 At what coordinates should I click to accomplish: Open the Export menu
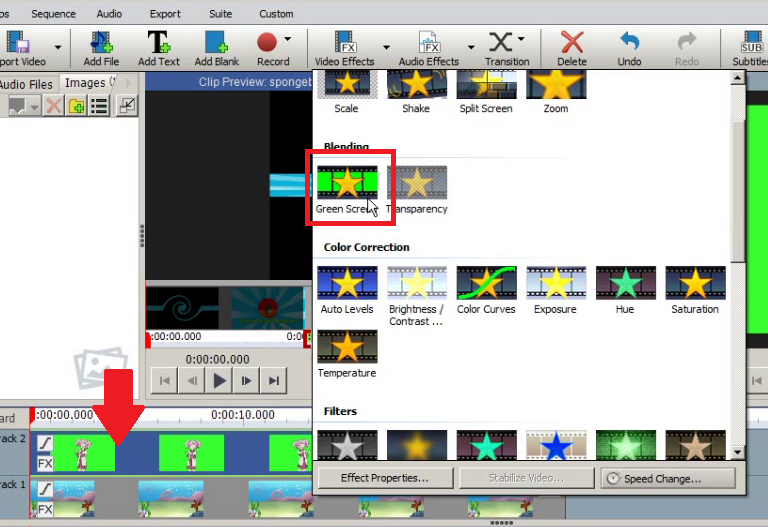tap(165, 14)
